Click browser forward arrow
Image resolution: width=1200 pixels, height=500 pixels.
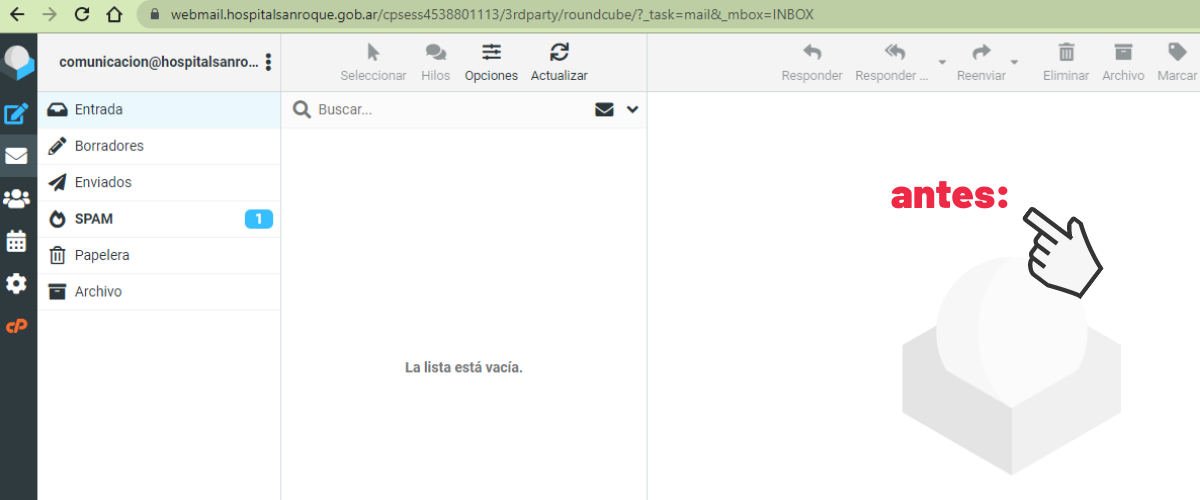50,15
